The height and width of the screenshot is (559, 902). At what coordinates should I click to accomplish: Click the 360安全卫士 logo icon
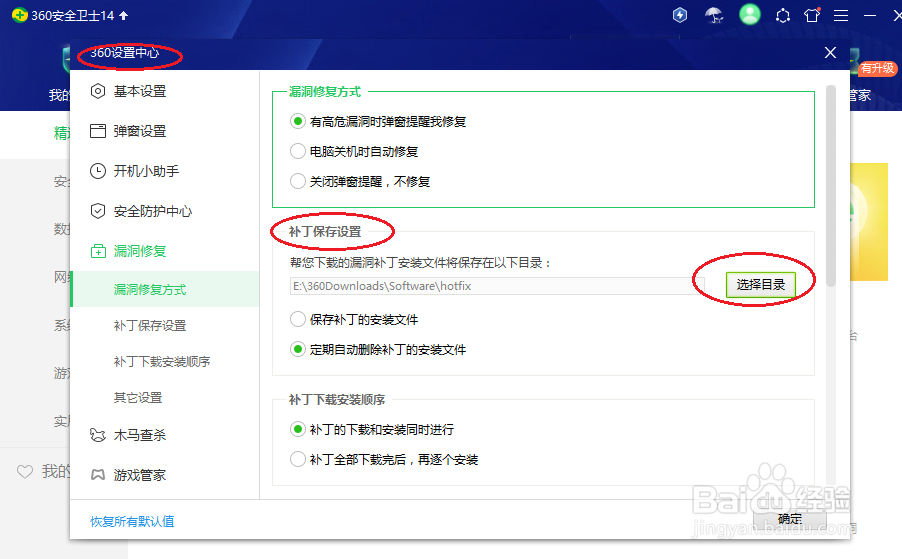tap(20, 16)
